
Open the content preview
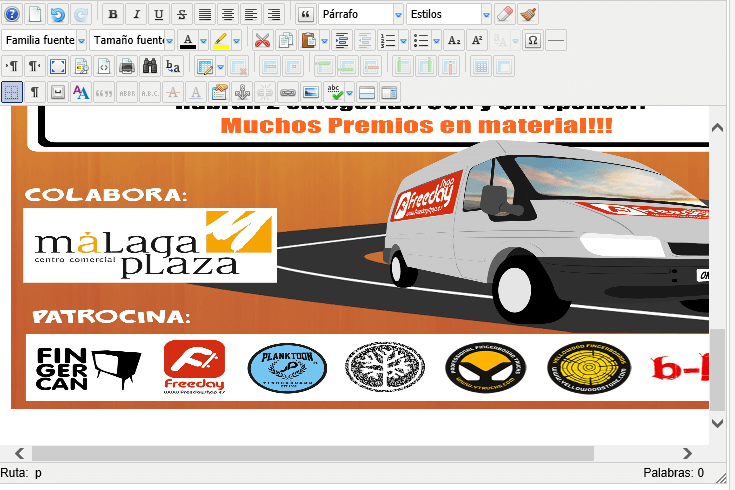[81, 66]
